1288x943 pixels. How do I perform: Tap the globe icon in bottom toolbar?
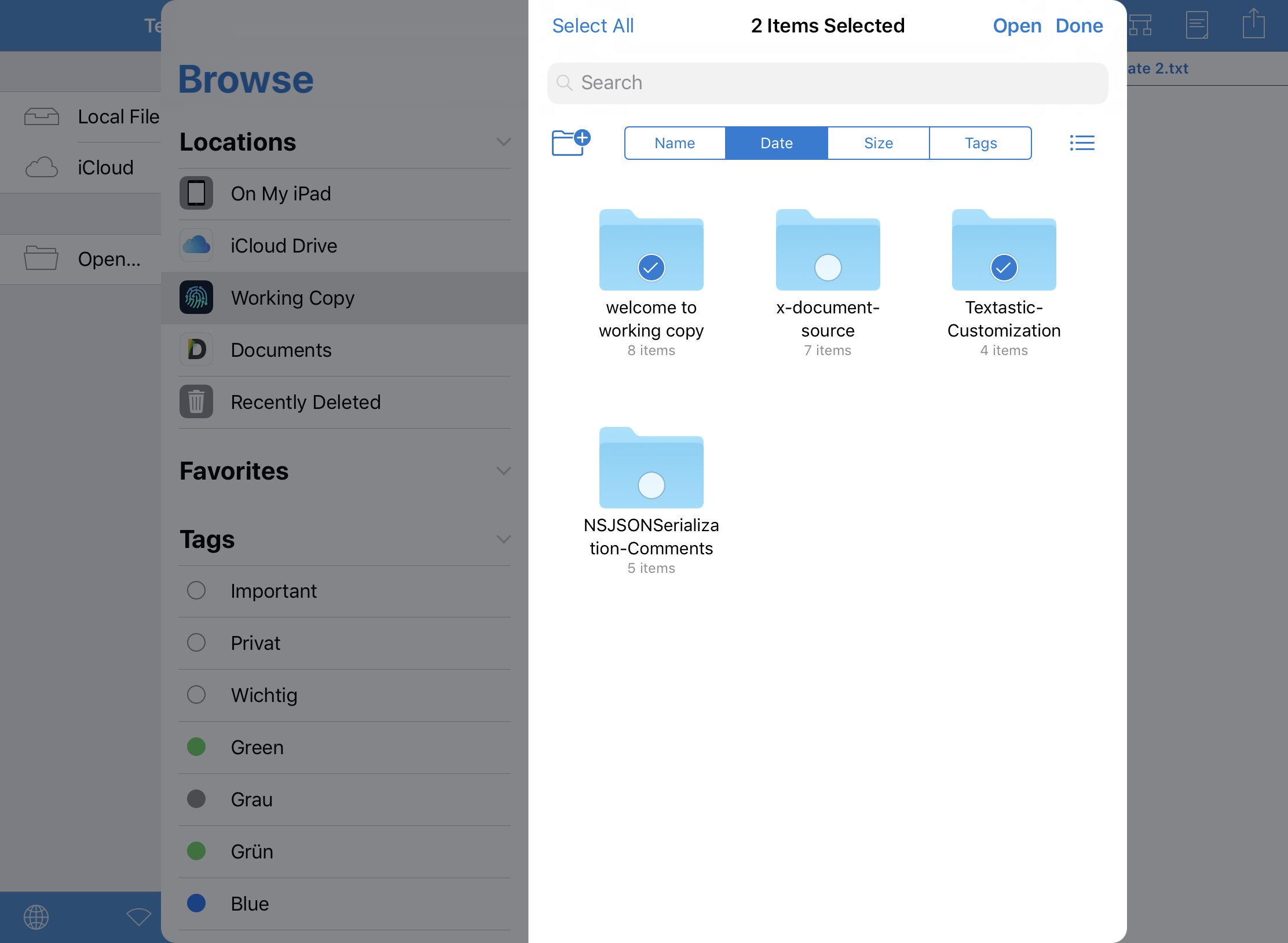36,917
